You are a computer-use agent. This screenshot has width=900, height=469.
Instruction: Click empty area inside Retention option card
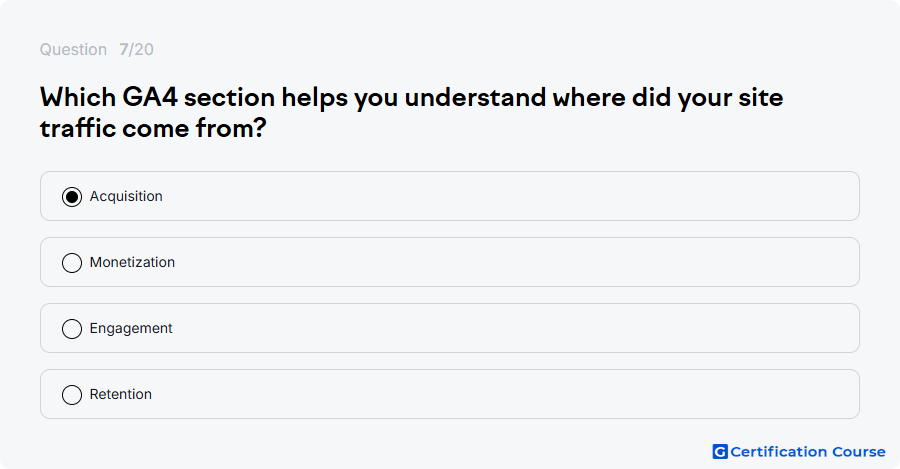click(x=505, y=394)
